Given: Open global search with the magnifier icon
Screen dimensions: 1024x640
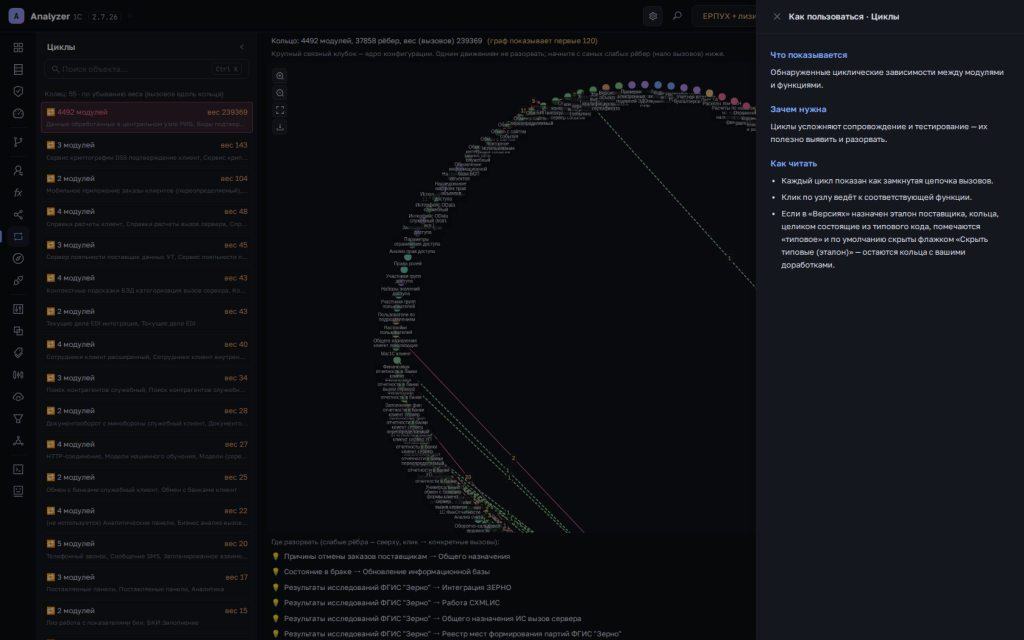Looking at the screenshot, I should (x=677, y=16).
